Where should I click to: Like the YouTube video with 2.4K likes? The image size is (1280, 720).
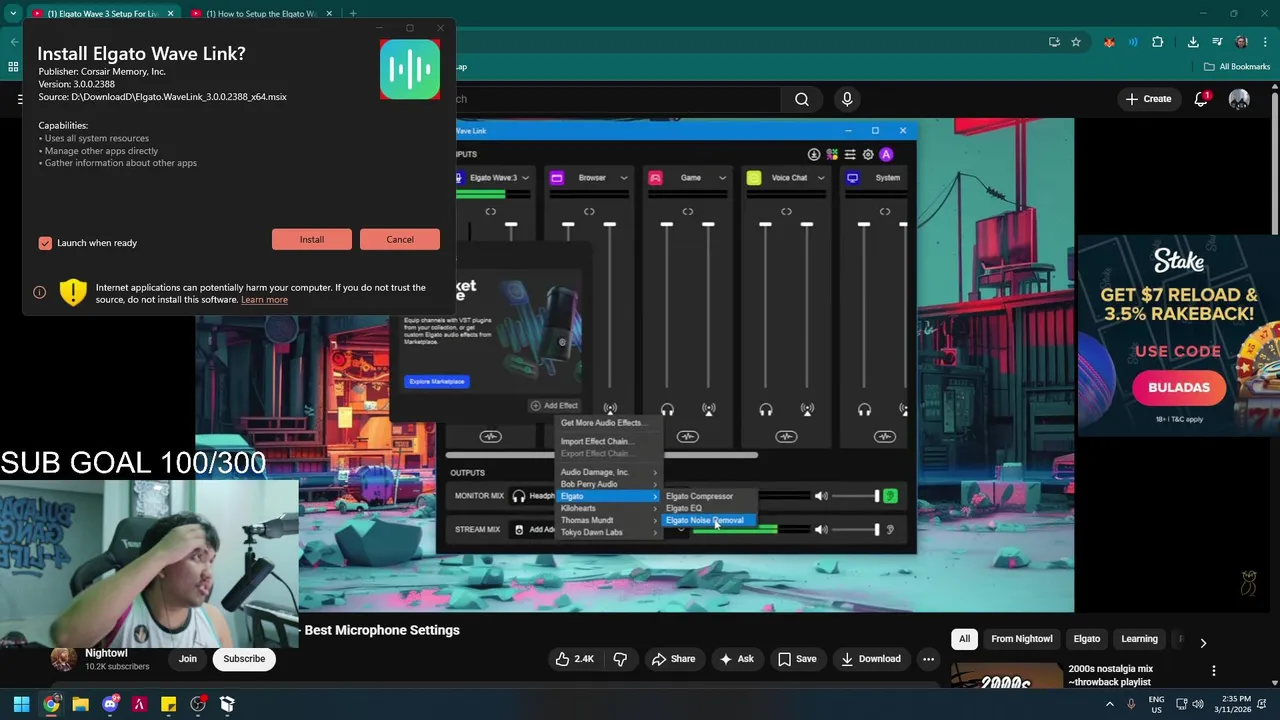(x=575, y=659)
